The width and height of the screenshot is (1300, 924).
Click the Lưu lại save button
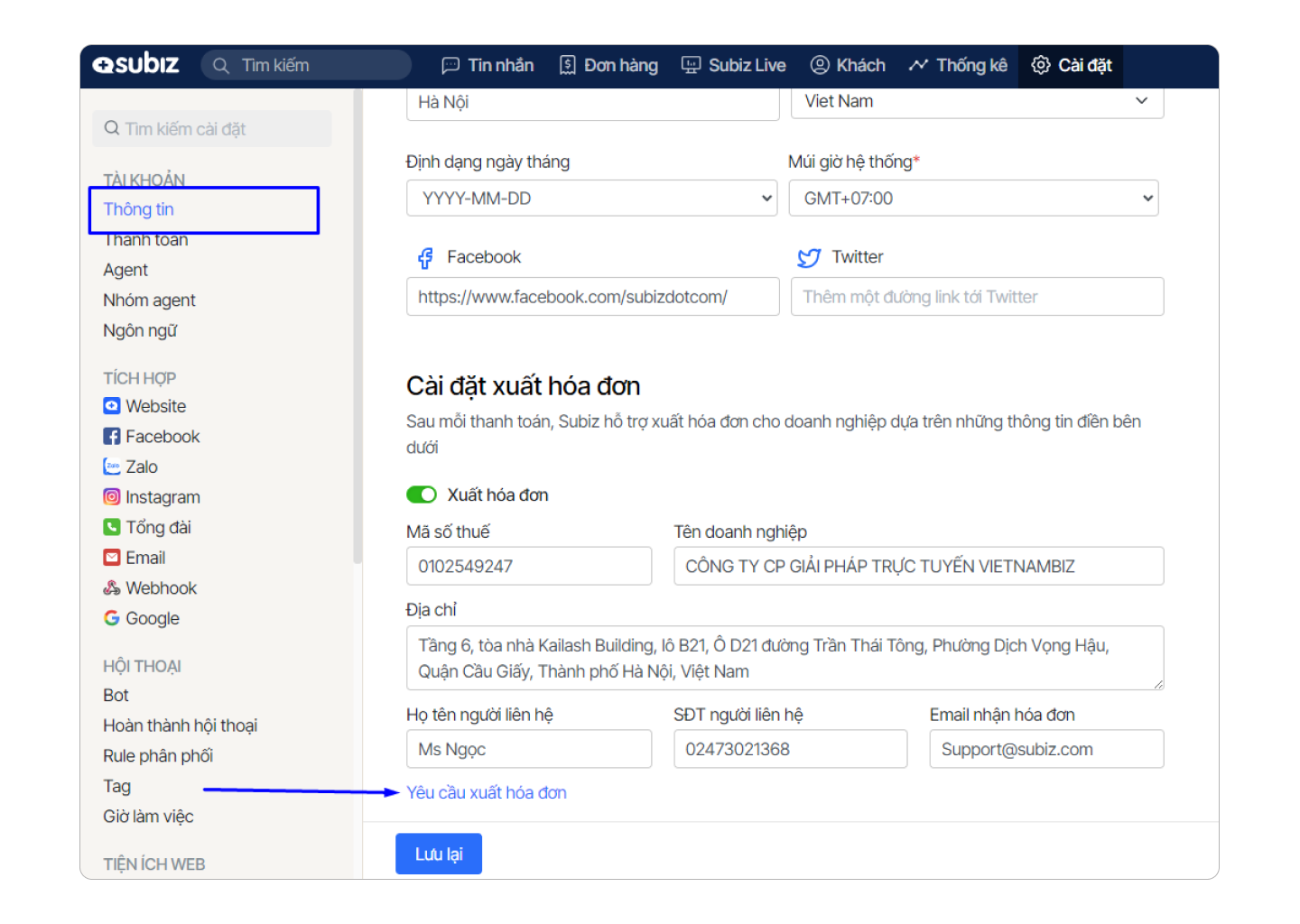coord(439,854)
